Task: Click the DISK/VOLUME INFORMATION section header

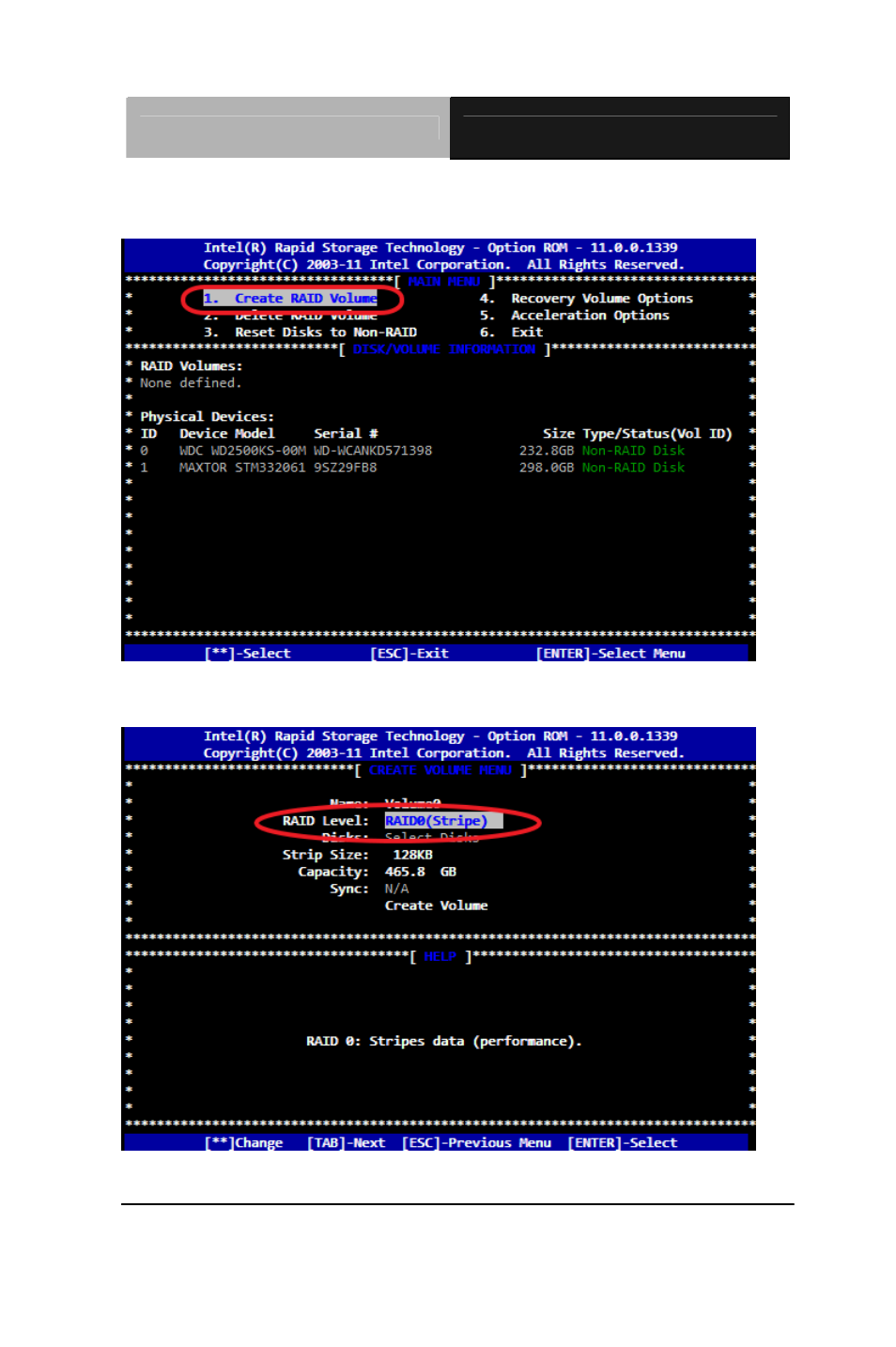Action: coord(444,349)
